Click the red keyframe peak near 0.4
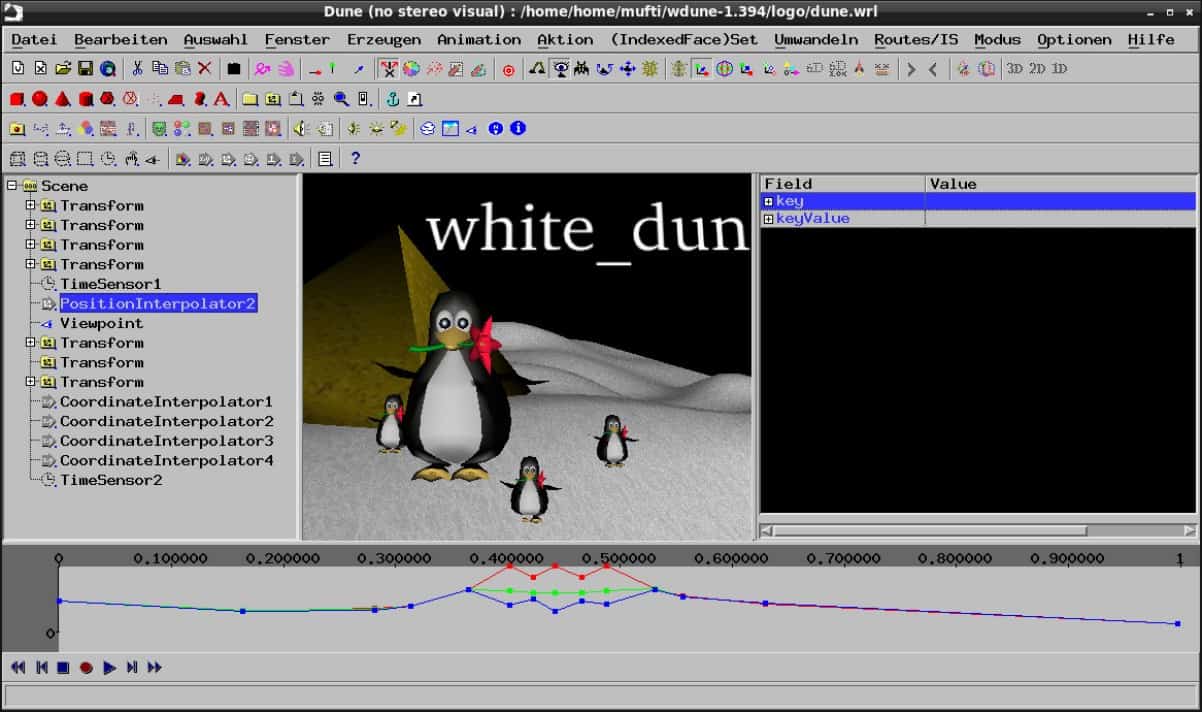Viewport: 1202px width, 712px height. pos(509,565)
